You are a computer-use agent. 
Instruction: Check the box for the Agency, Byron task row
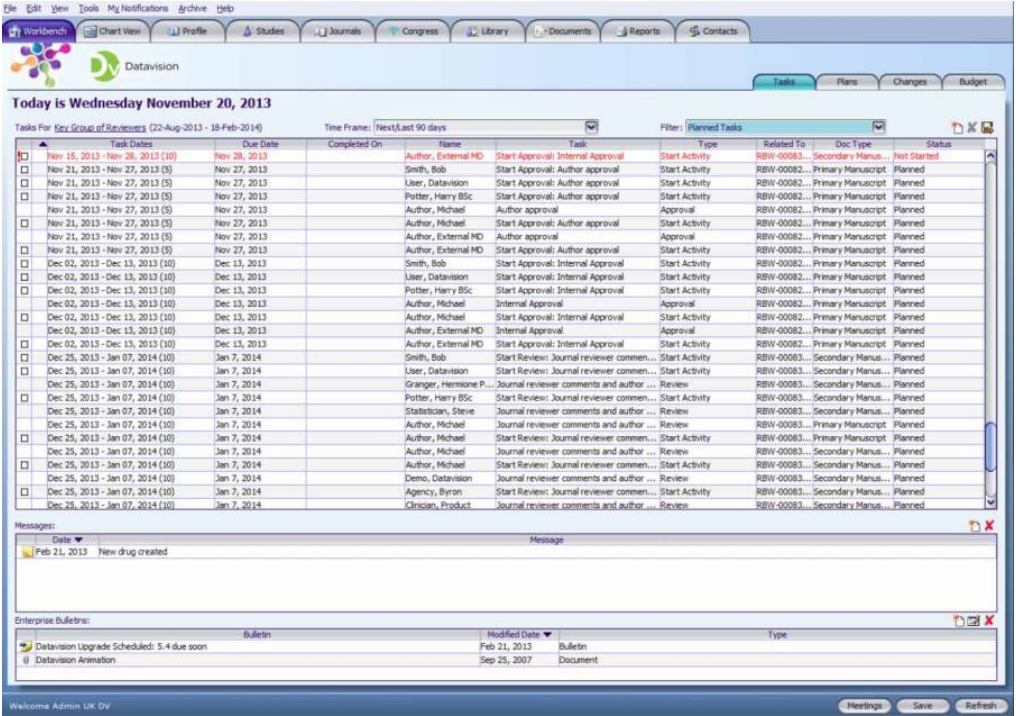point(25,492)
